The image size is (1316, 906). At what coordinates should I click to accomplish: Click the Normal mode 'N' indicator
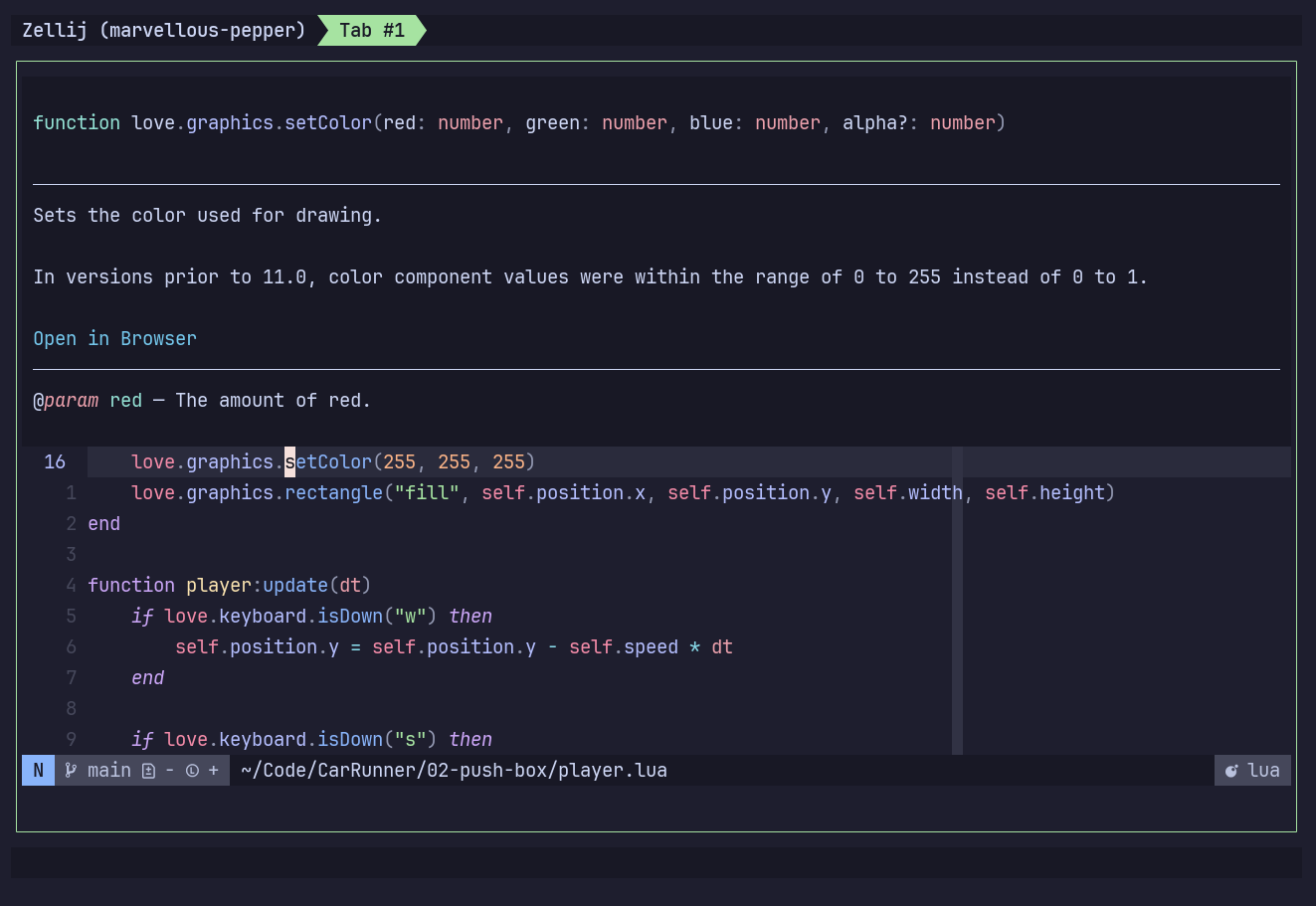pos(39,771)
